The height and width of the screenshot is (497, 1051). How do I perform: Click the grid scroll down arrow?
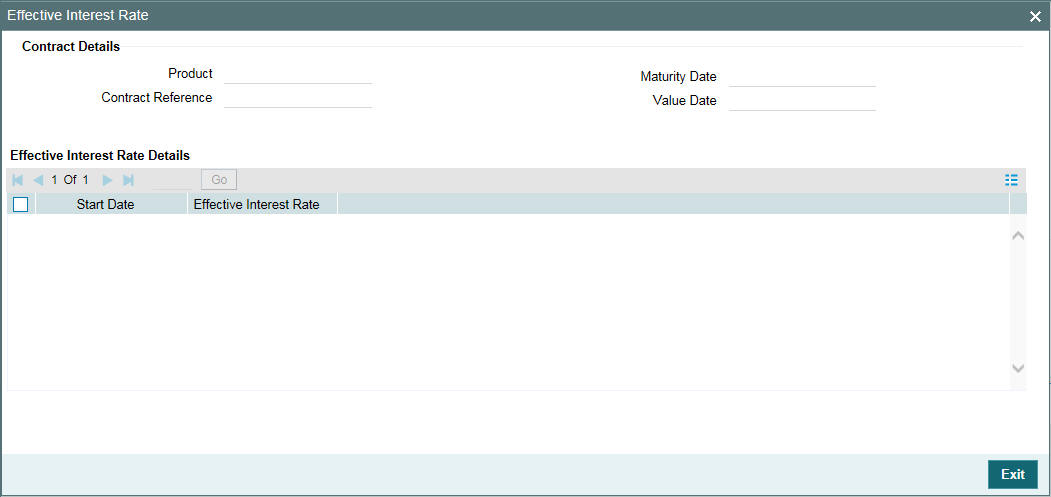[1018, 368]
